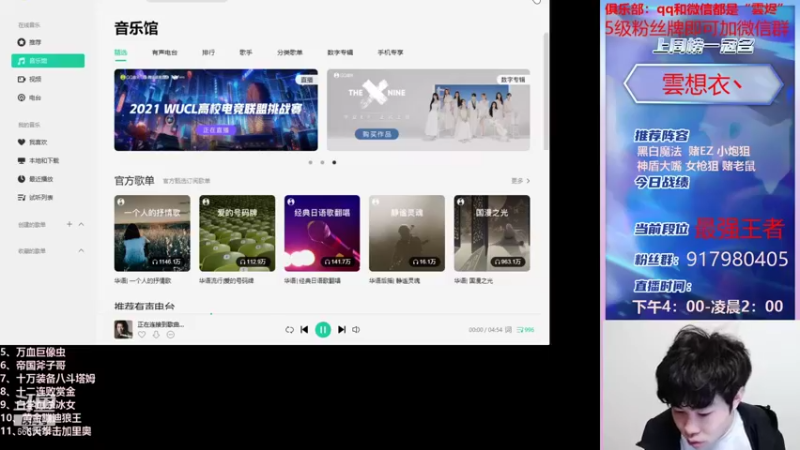Open the volume control
800x450 pixels.
tap(356, 330)
